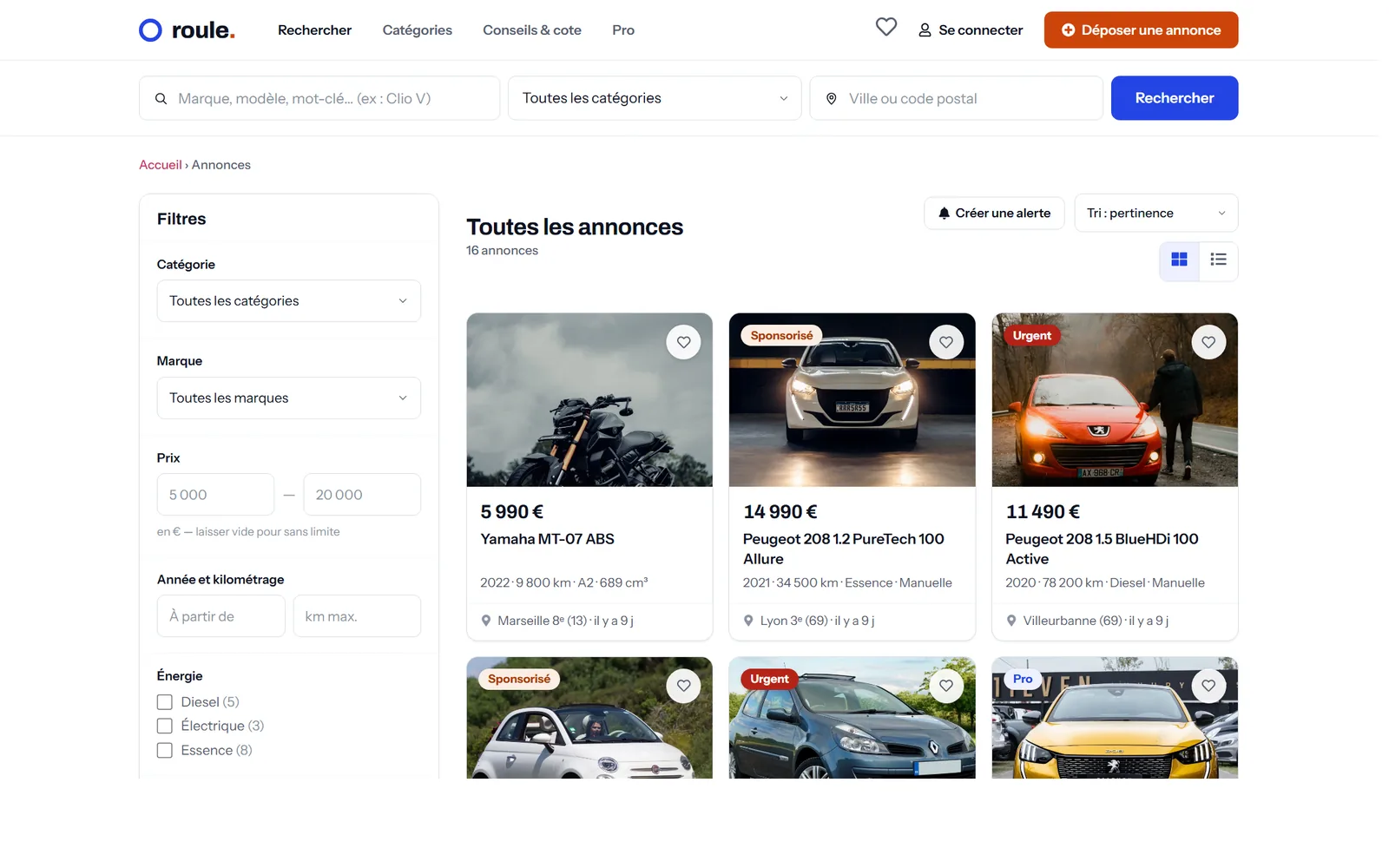Click Se connecter
The width and height of the screenshot is (1389, 868).
971,30
